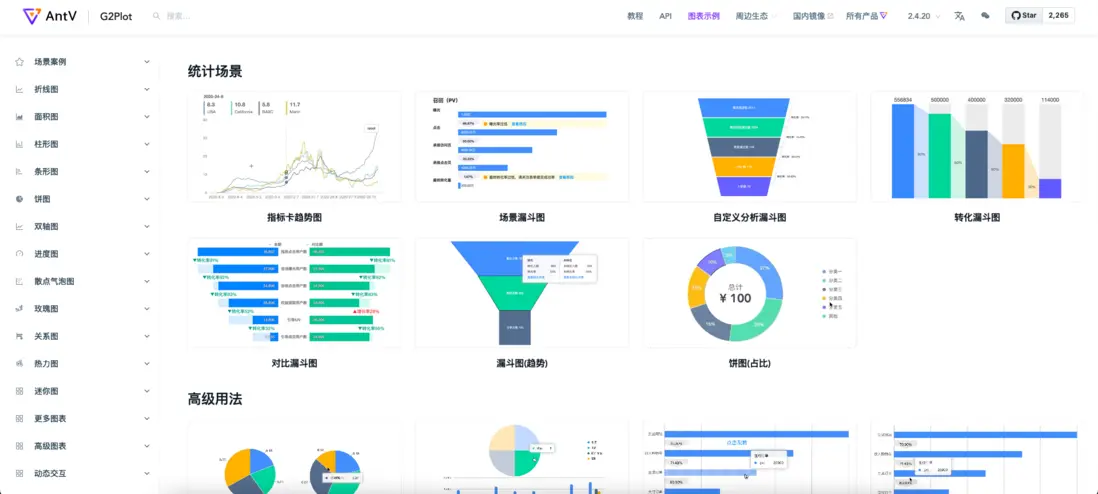The width and height of the screenshot is (1098, 494).
Task: Open the 场景漏斗图 chart thumbnail
Action: 522,146
